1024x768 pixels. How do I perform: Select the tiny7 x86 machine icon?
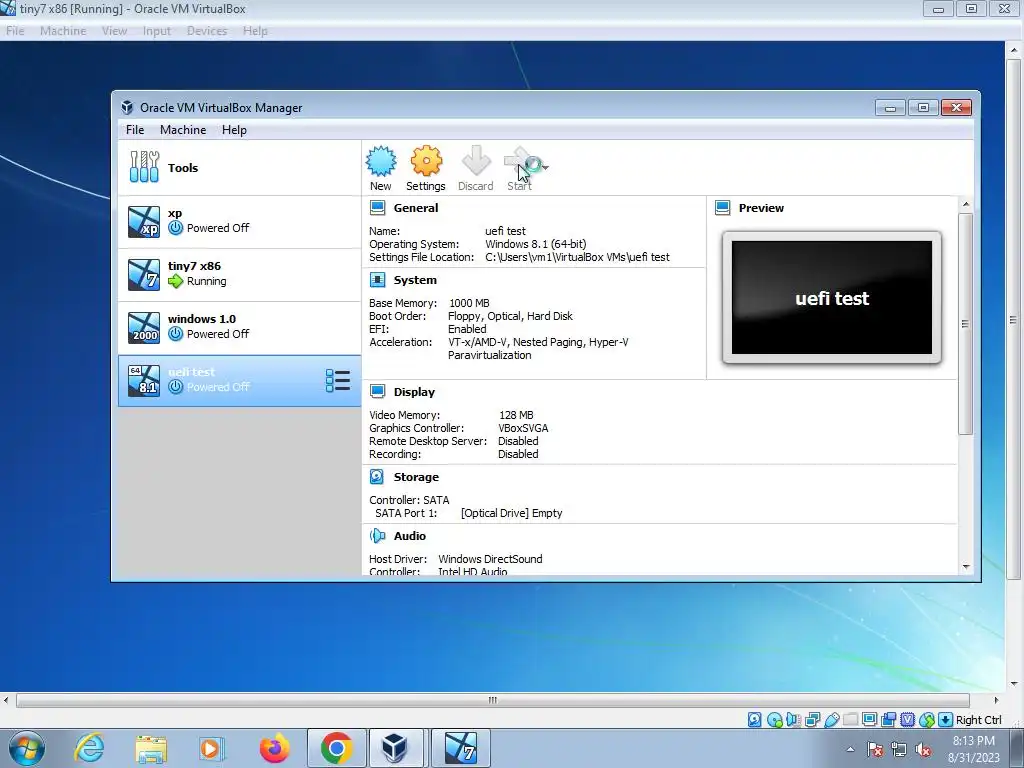click(144, 274)
